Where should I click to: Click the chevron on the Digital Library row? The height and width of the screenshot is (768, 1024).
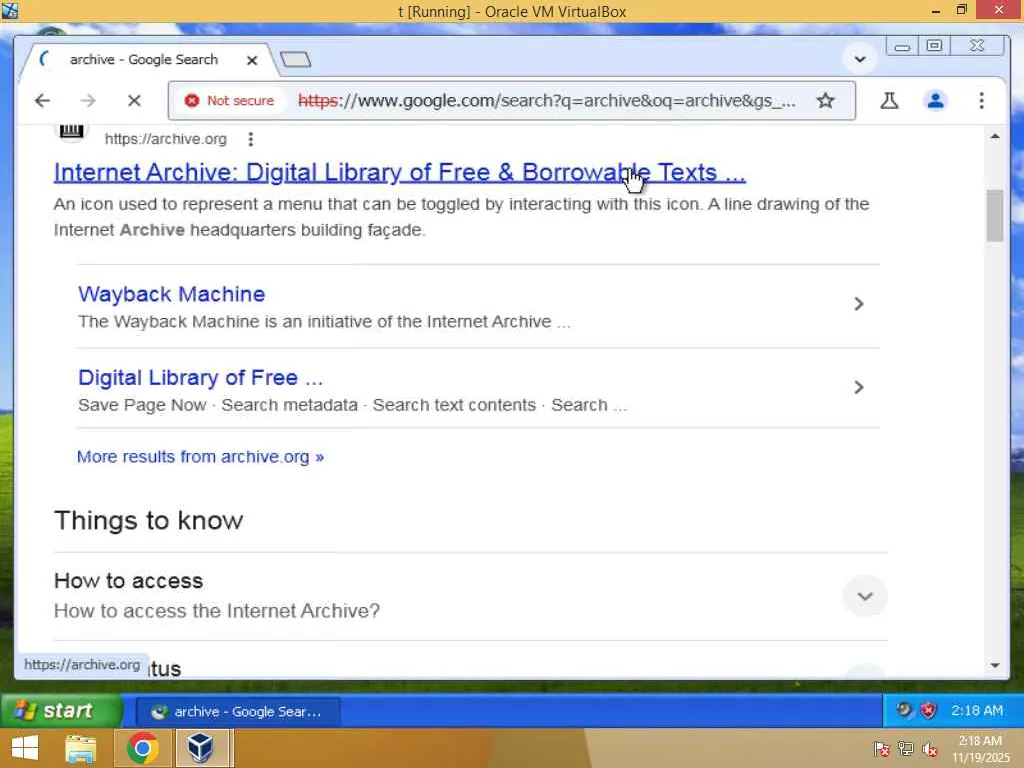click(x=859, y=388)
